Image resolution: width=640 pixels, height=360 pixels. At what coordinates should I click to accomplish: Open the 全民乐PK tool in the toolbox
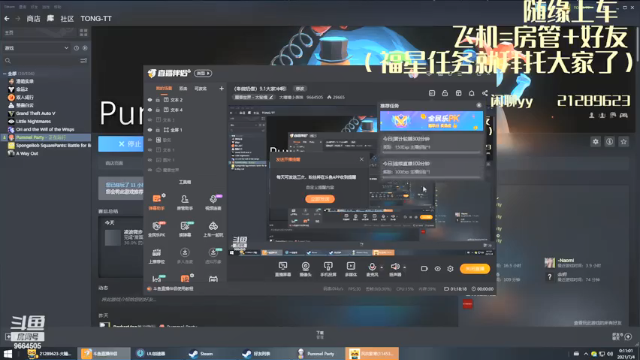click(x=157, y=229)
